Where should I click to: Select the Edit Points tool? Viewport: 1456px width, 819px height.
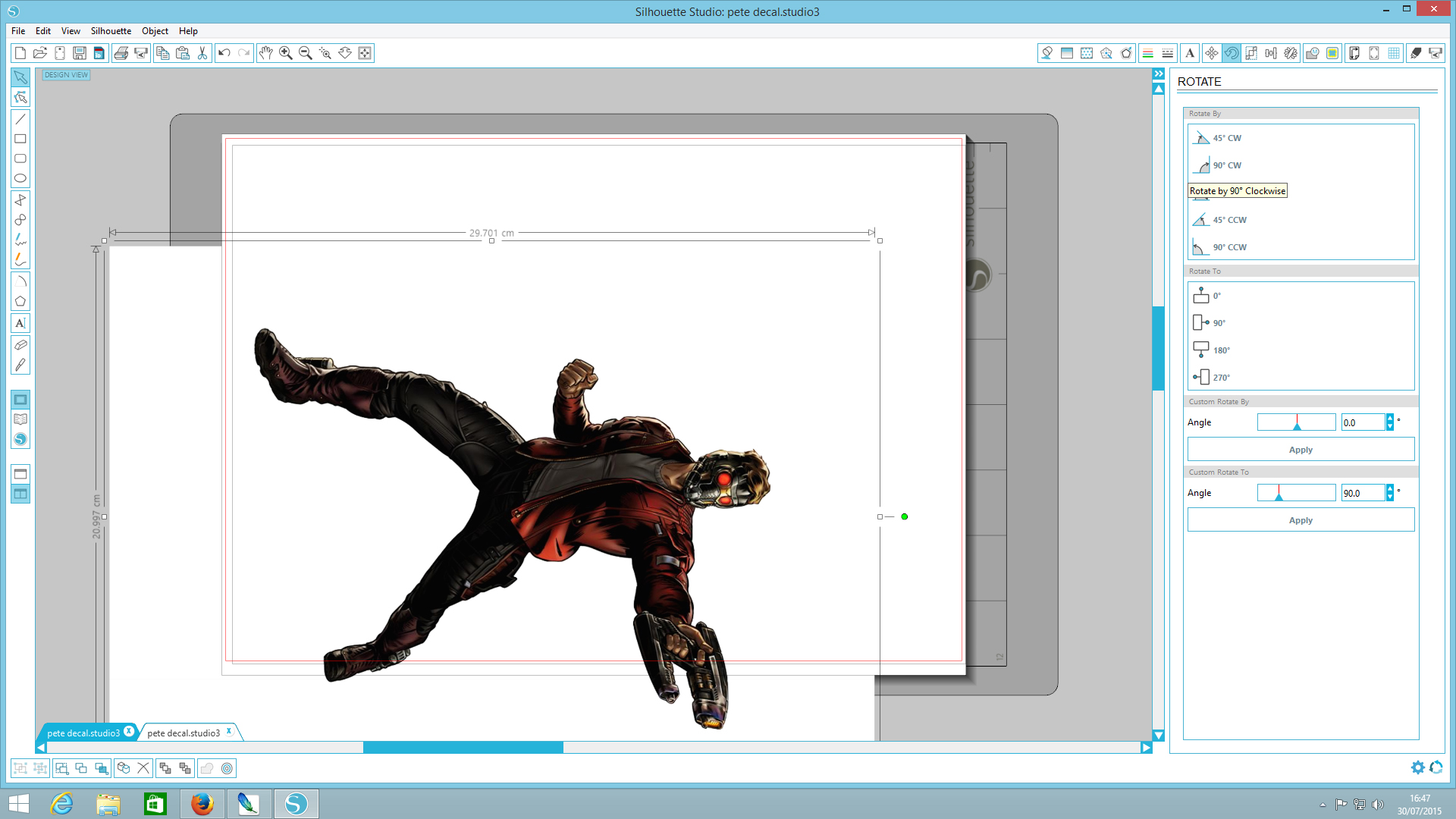[x=20, y=97]
